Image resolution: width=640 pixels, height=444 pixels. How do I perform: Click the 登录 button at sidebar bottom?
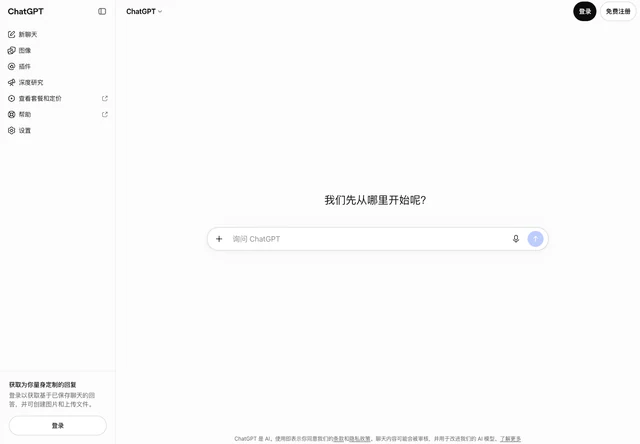pyautogui.click(x=58, y=426)
